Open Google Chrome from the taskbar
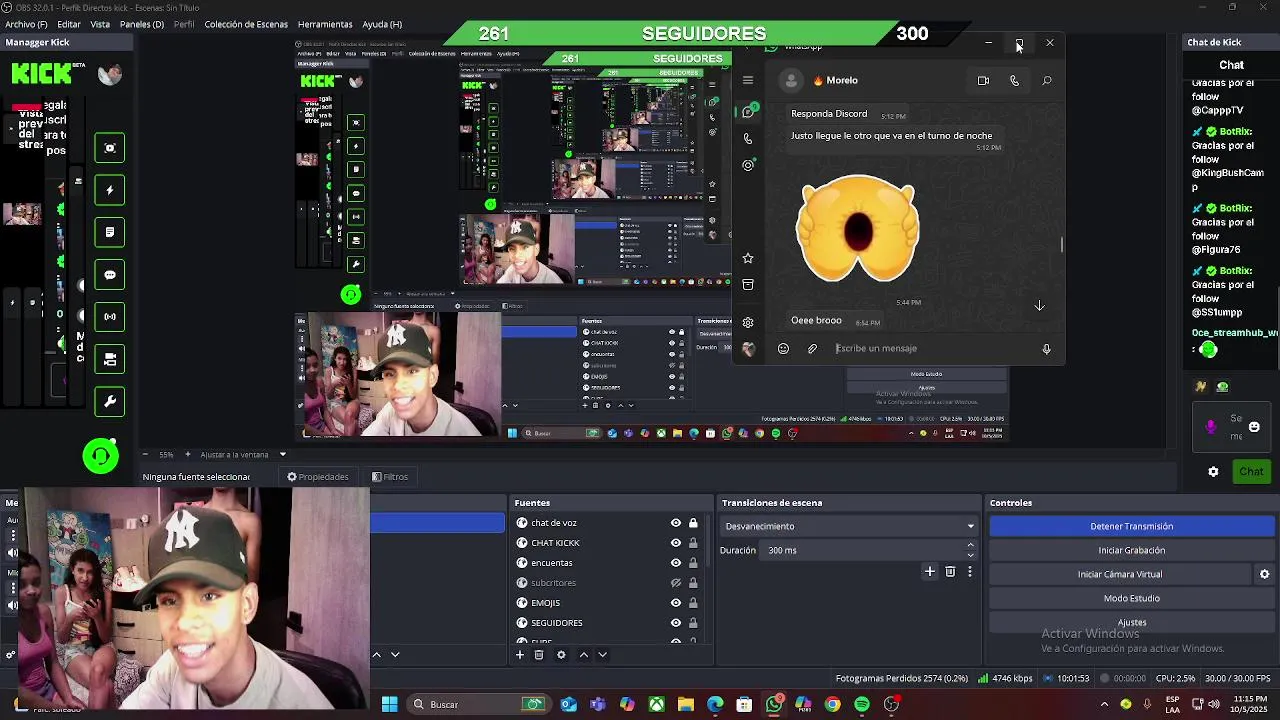Image resolution: width=1280 pixels, height=720 pixels. coord(832,705)
